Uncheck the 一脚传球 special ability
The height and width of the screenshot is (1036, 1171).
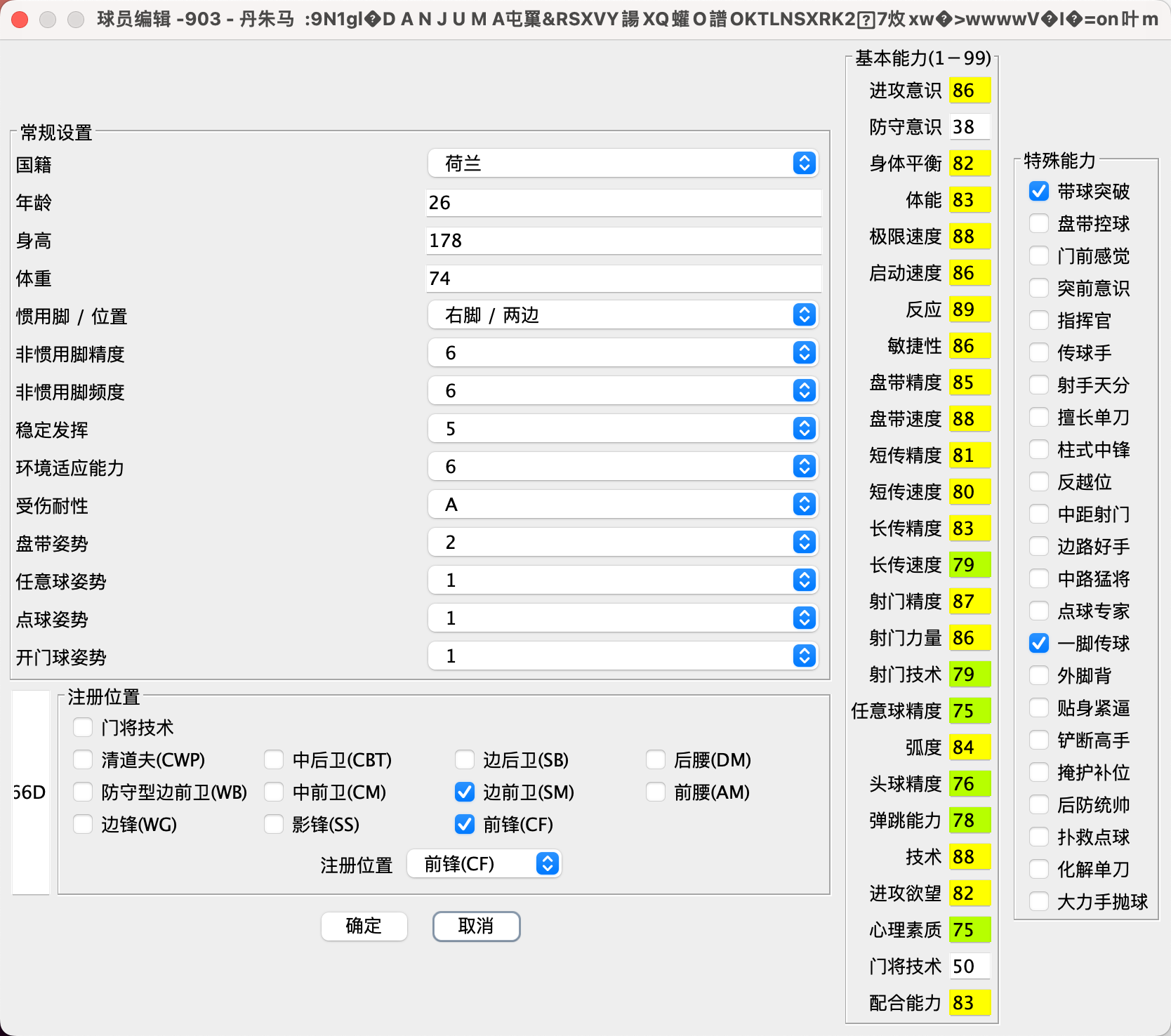(x=1039, y=643)
